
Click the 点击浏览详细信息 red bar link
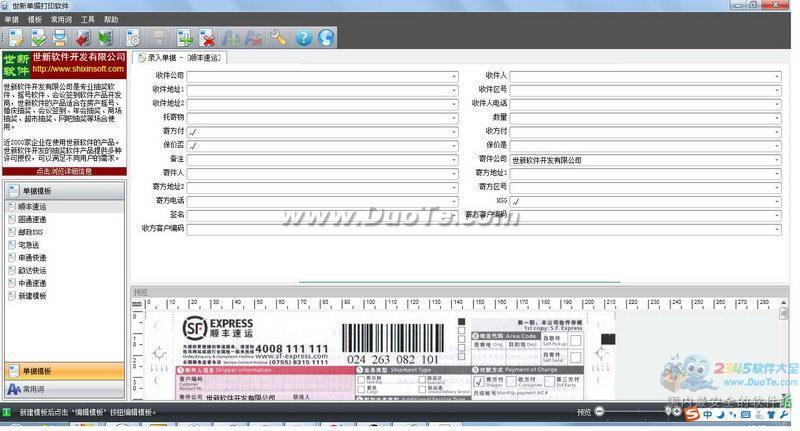point(64,171)
